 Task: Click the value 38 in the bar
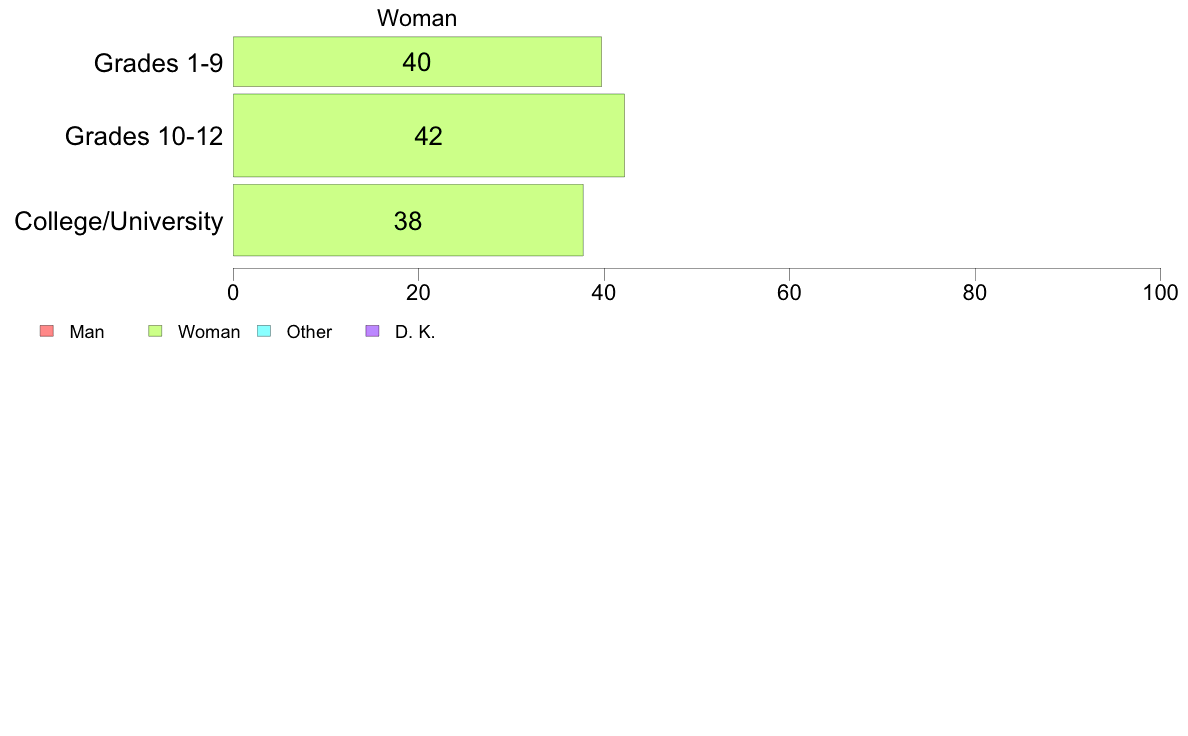point(408,221)
